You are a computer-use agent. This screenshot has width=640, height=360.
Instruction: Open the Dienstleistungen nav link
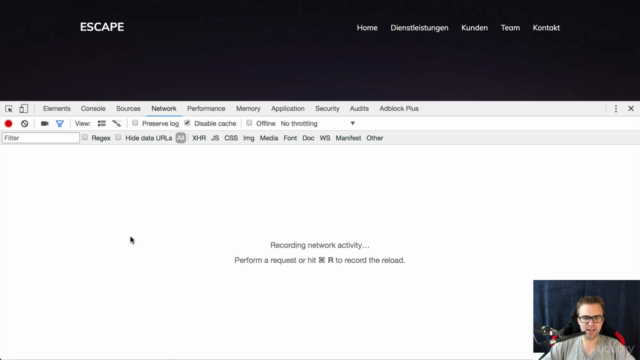coord(419,28)
